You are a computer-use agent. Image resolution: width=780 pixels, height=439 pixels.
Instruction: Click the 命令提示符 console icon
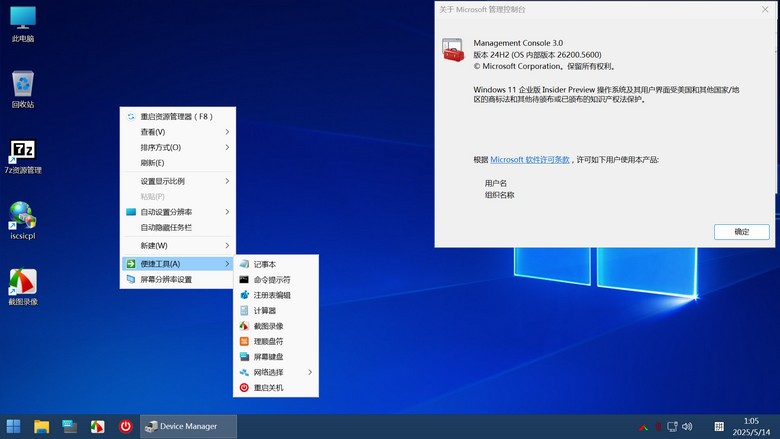[244, 279]
